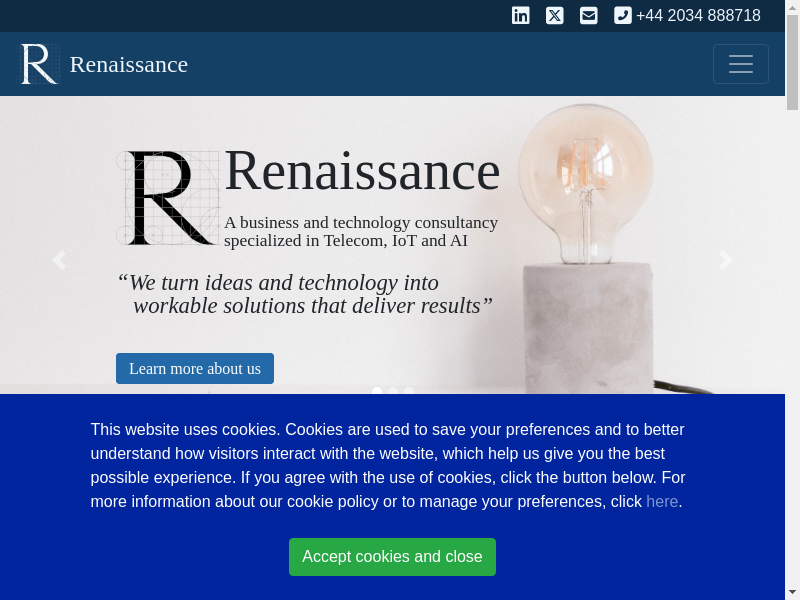Open the LinkedIn profile icon
The height and width of the screenshot is (600, 800).
[x=521, y=15]
